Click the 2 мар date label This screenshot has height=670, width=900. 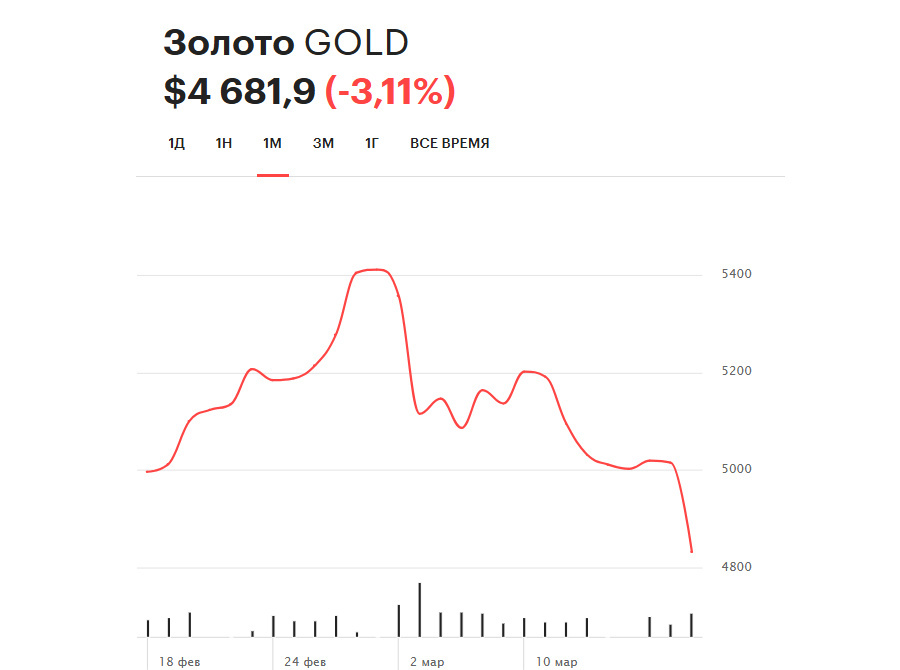(427, 662)
